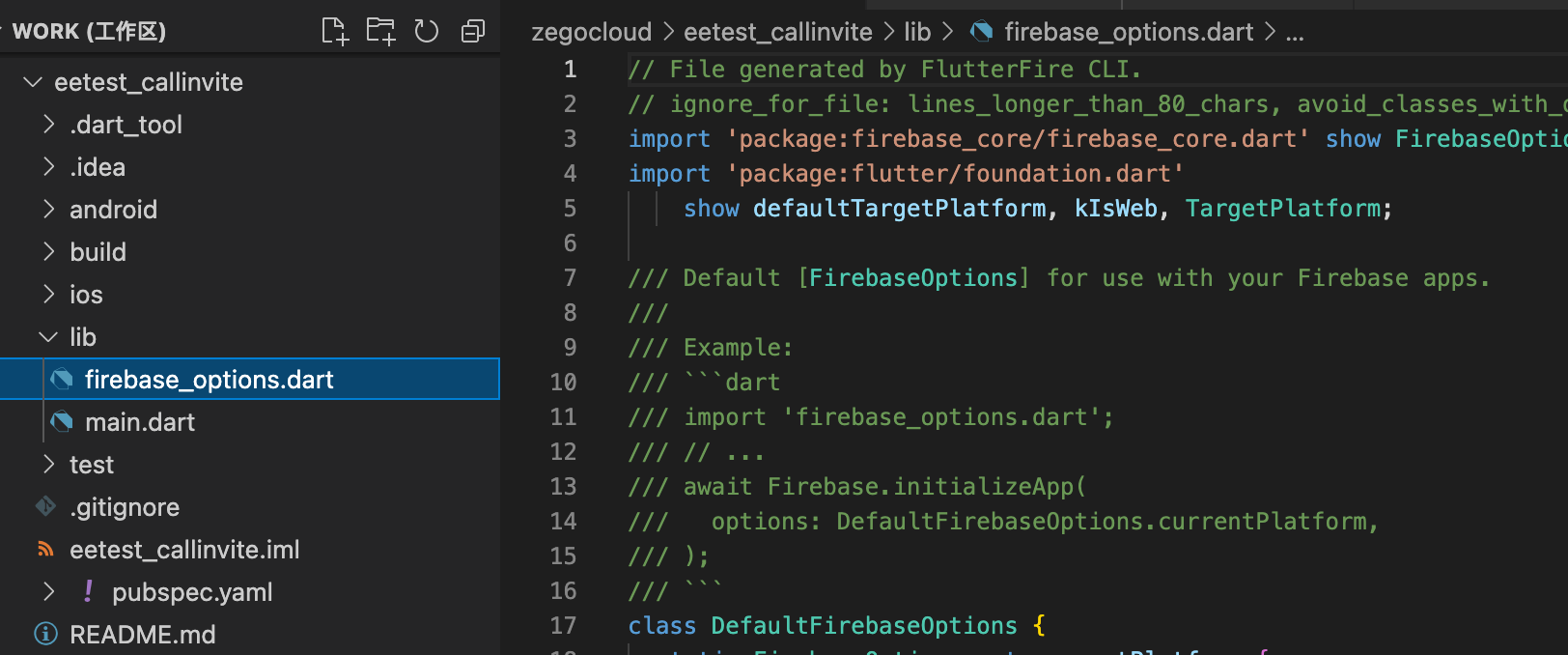Click the info icon beside README.md
The width and height of the screenshot is (1568, 655).
pos(45,634)
